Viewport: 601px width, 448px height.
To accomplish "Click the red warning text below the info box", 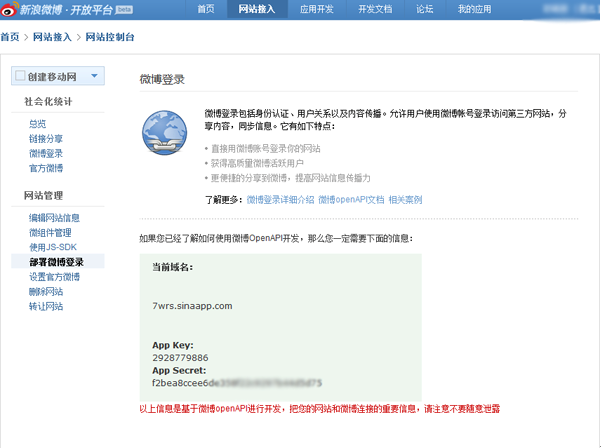I will tap(320, 409).
